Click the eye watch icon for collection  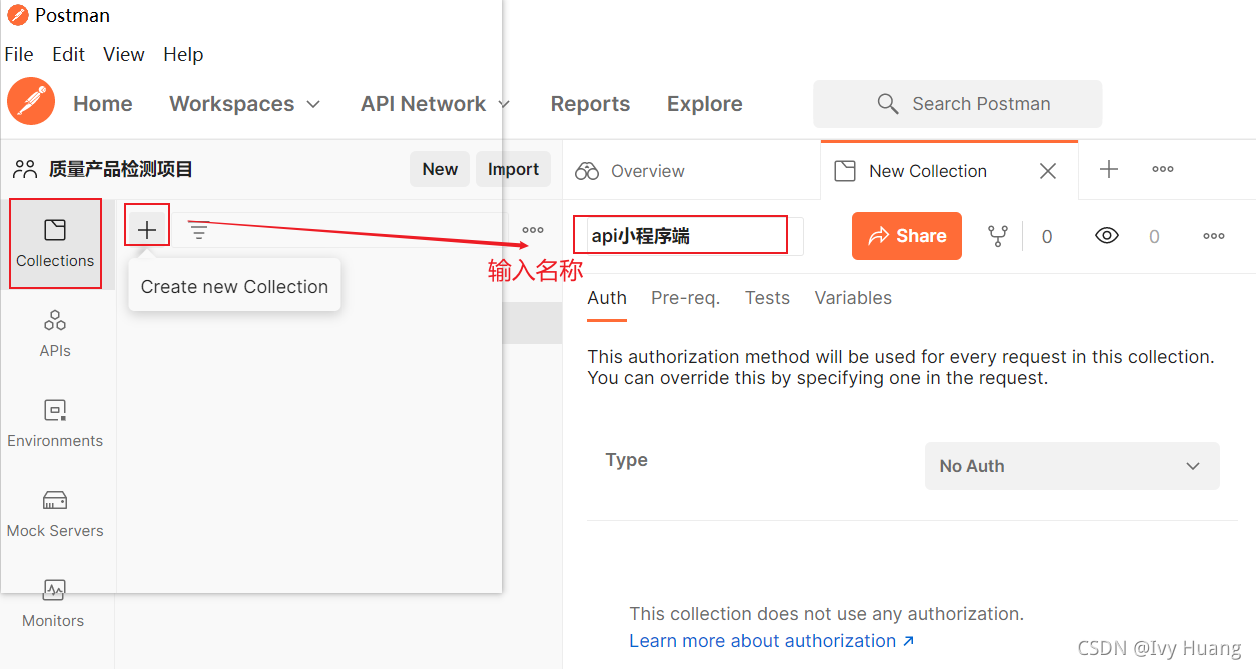(1106, 236)
